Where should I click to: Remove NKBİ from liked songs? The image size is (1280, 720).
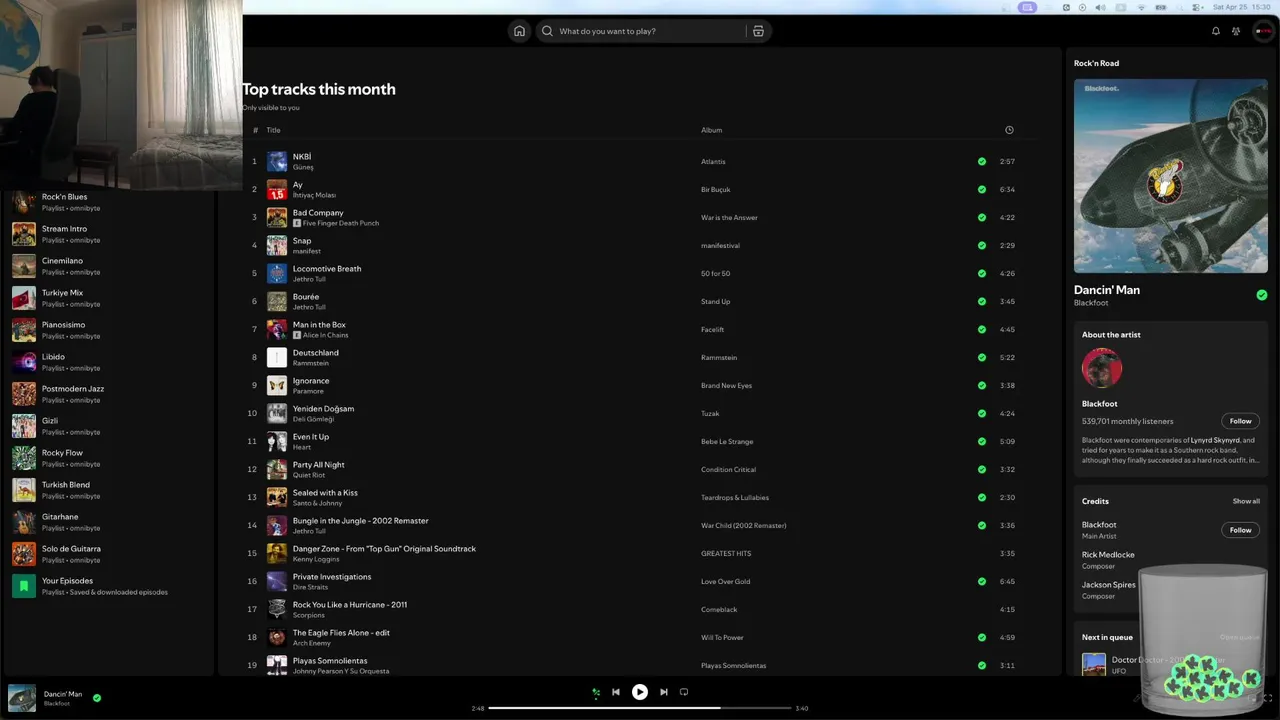(x=982, y=161)
